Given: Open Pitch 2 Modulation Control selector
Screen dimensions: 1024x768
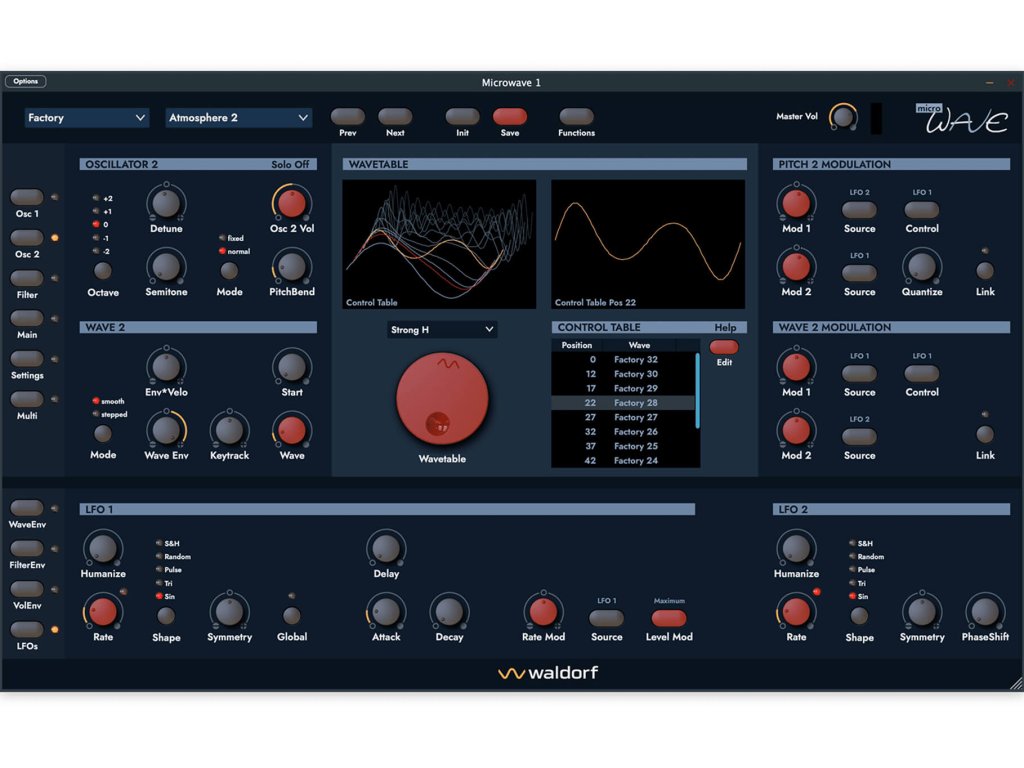Looking at the screenshot, I should 921,210.
